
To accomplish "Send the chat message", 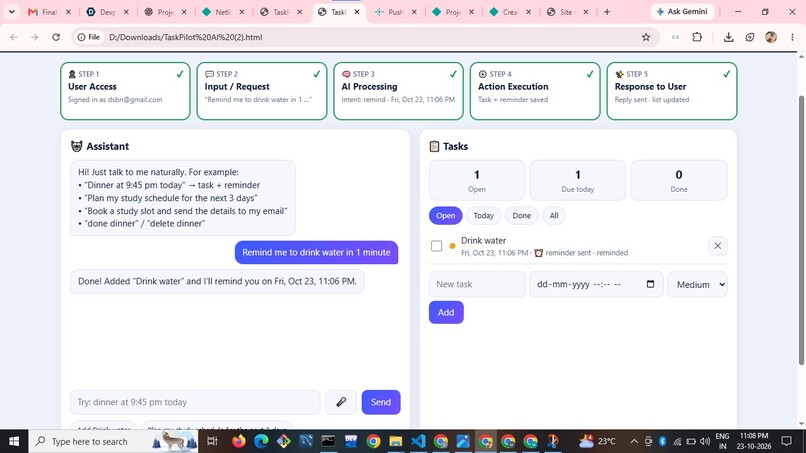I will pyautogui.click(x=381, y=402).
